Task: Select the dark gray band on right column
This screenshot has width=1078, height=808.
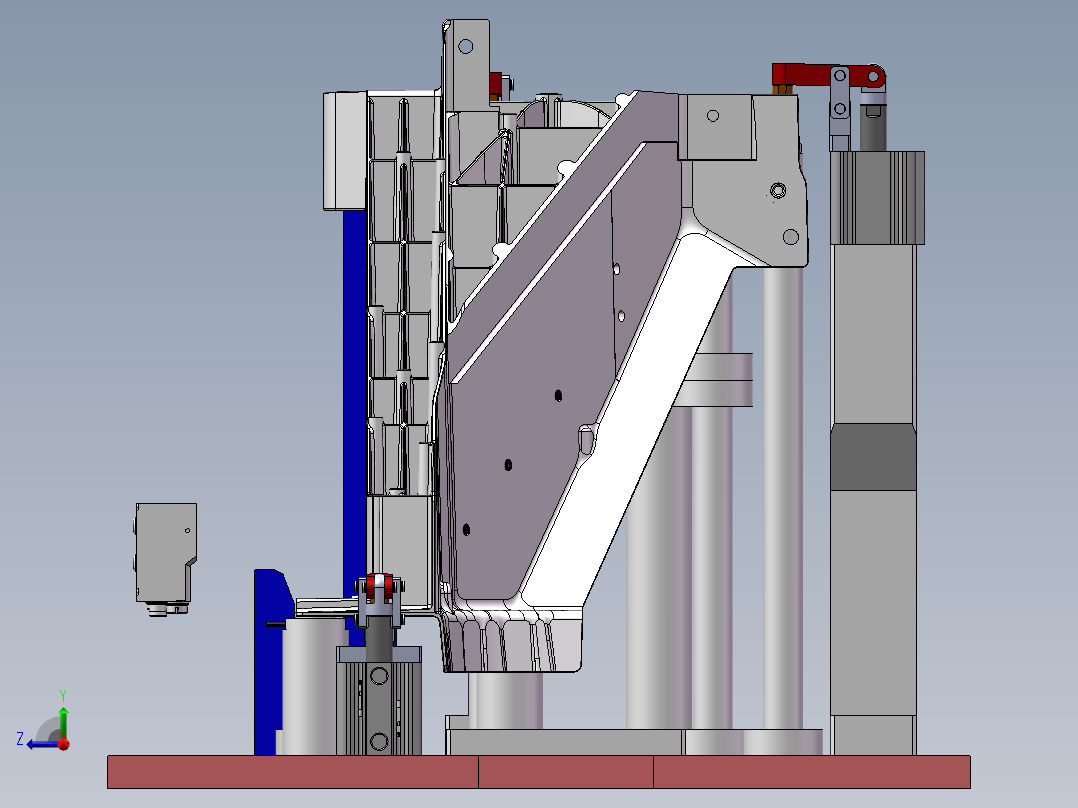Action: (872, 457)
